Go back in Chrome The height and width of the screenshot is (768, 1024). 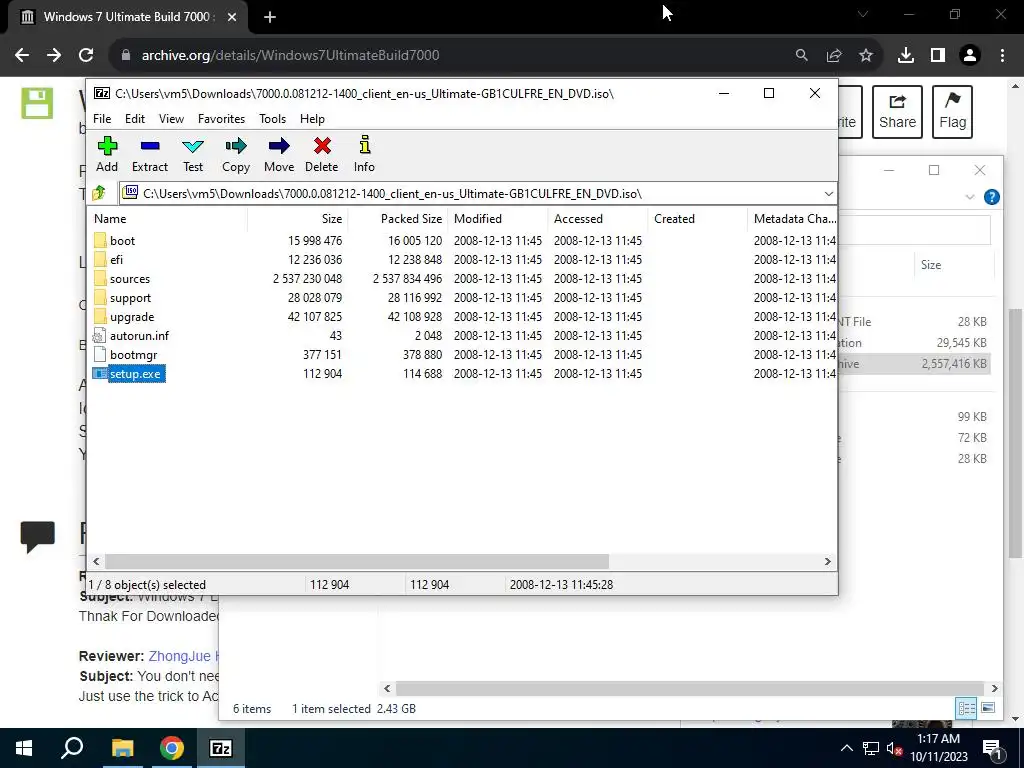(22, 56)
